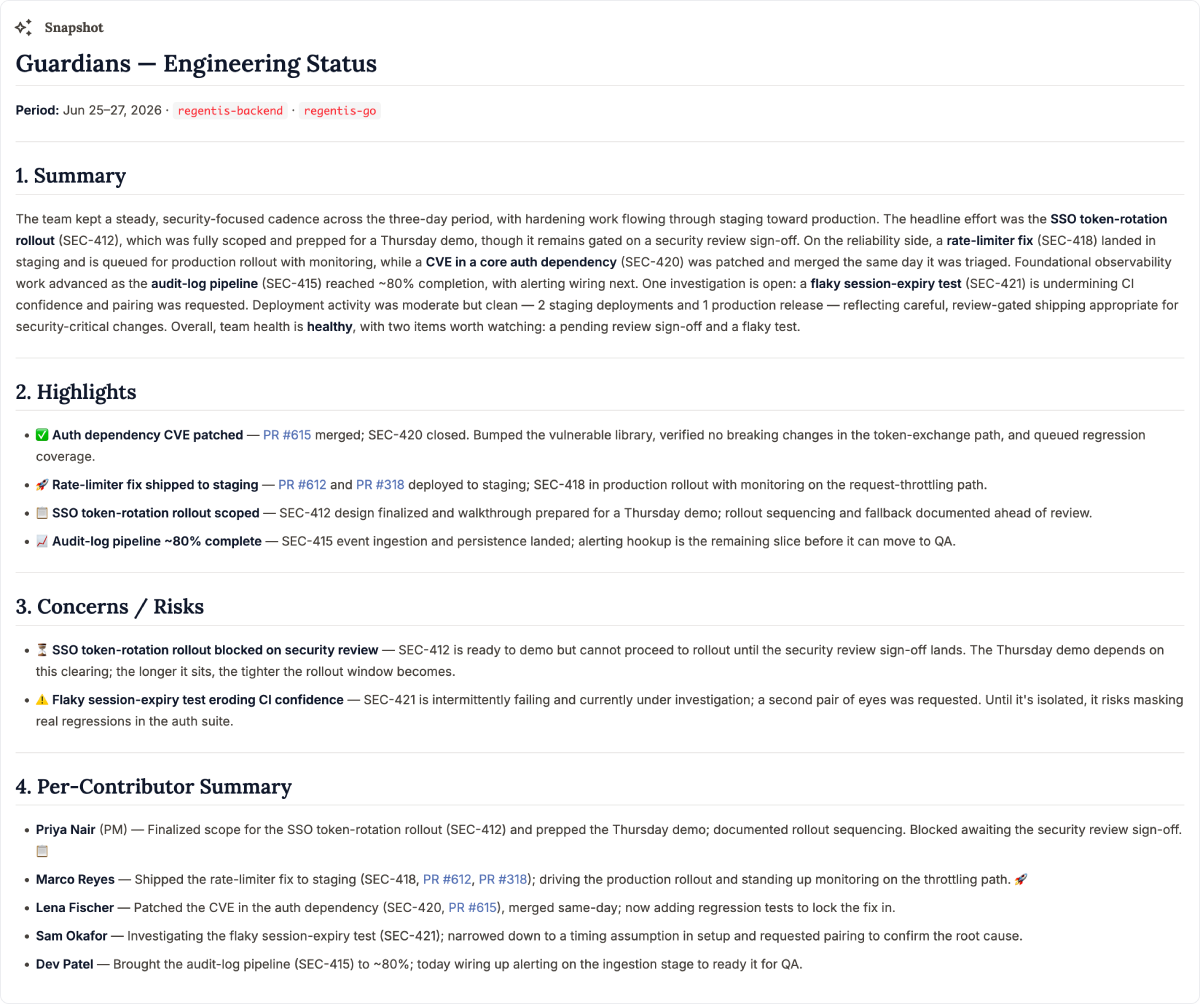The image size is (1200, 1004).
Task: Click the rocket emoji after Marco Reyes entry
Action: [1021, 880]
